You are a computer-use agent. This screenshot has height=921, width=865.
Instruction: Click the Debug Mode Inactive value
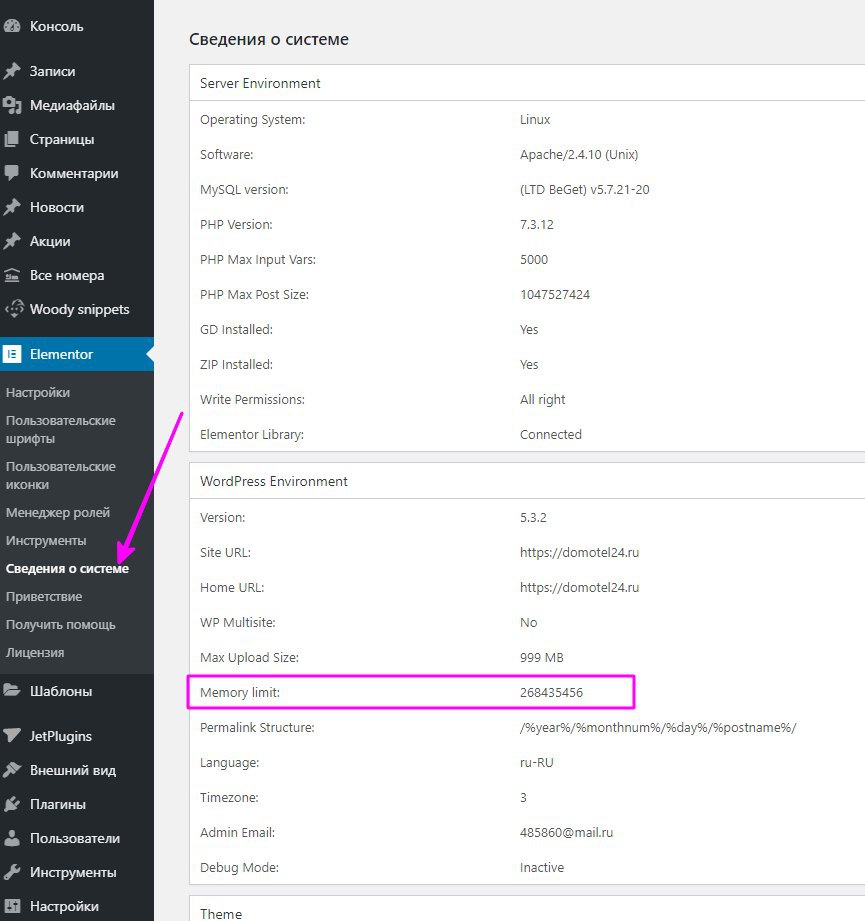[541, 868]
